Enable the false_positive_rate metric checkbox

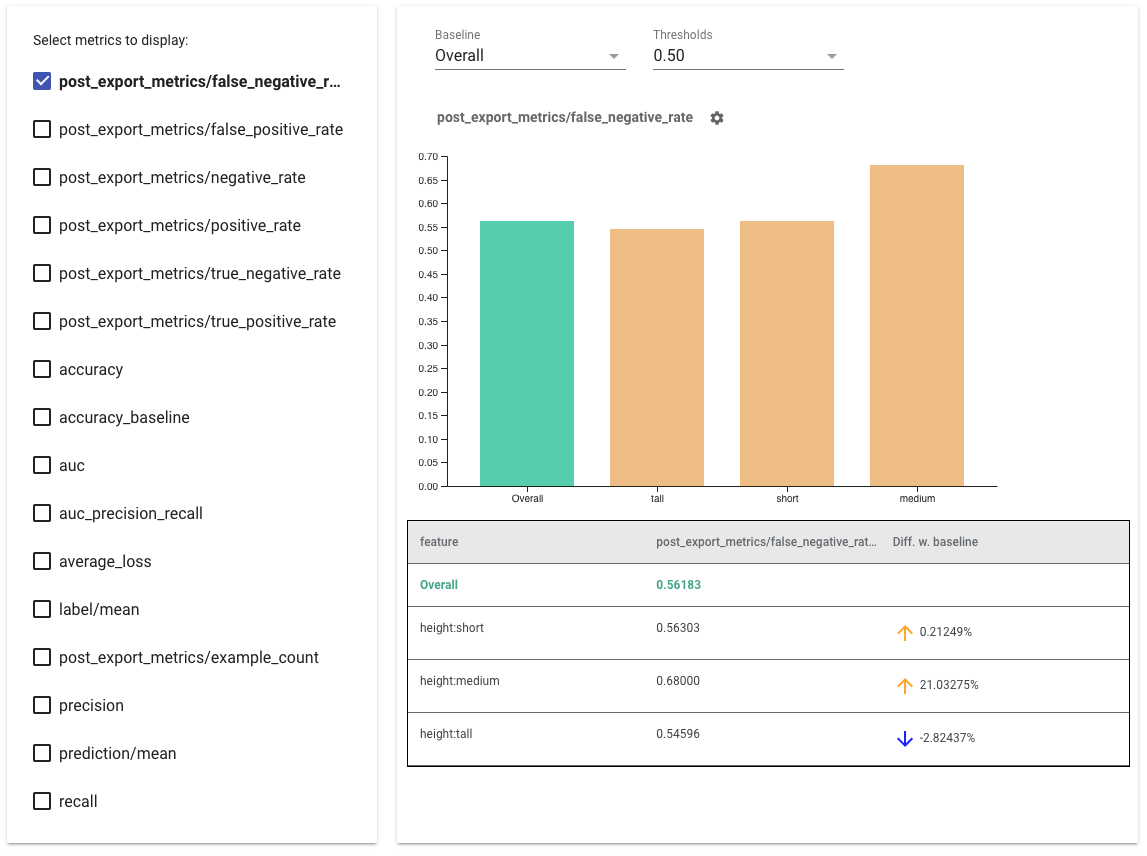tap(41, 128)
